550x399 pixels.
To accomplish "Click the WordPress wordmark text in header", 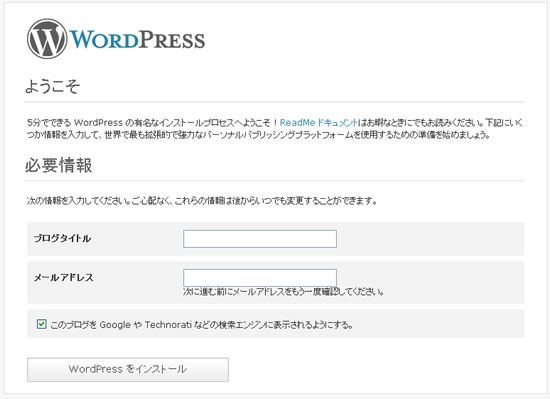I will (x=137, y=39).
